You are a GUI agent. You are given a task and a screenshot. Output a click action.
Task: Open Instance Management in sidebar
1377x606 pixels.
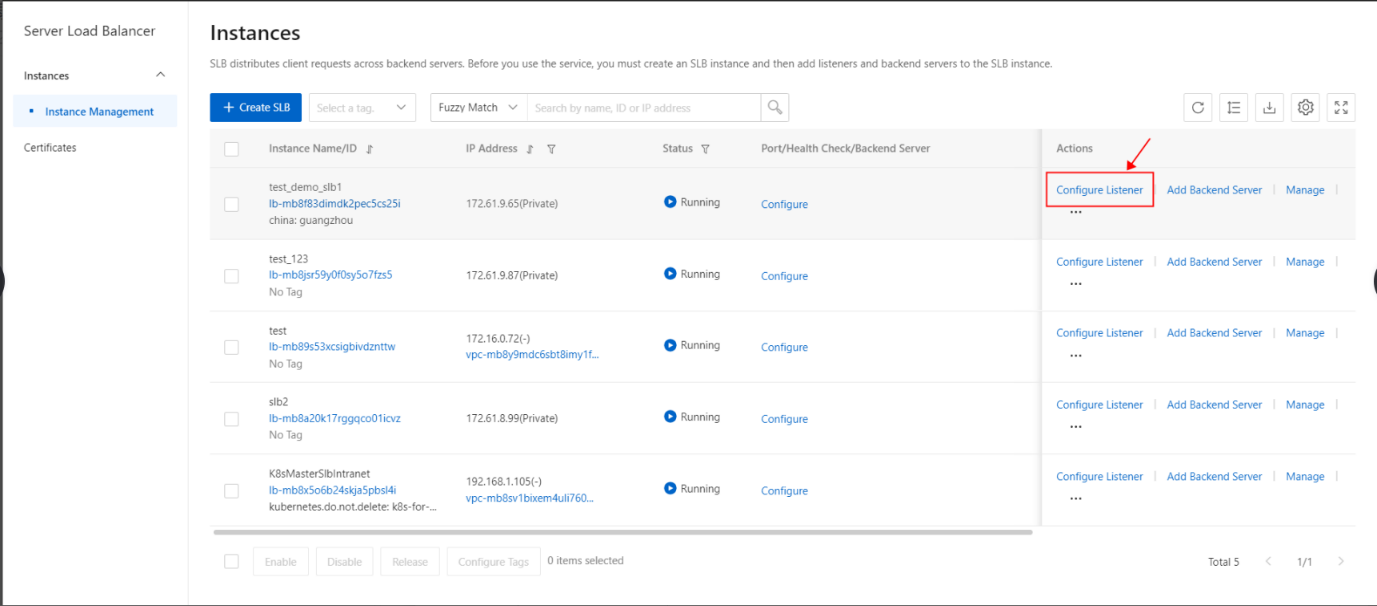[99, 111]
